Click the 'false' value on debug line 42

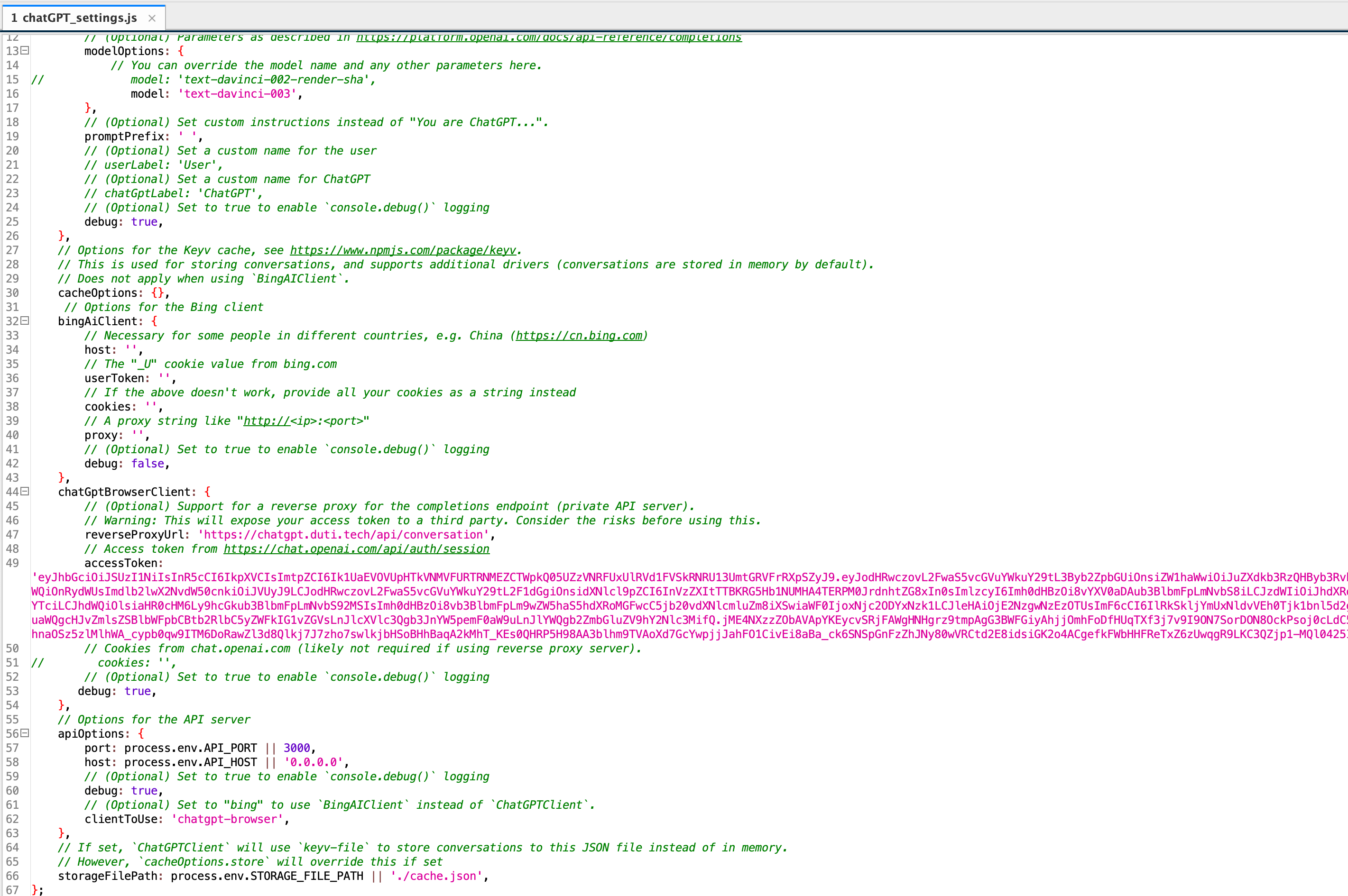click(x=148, y=464)
